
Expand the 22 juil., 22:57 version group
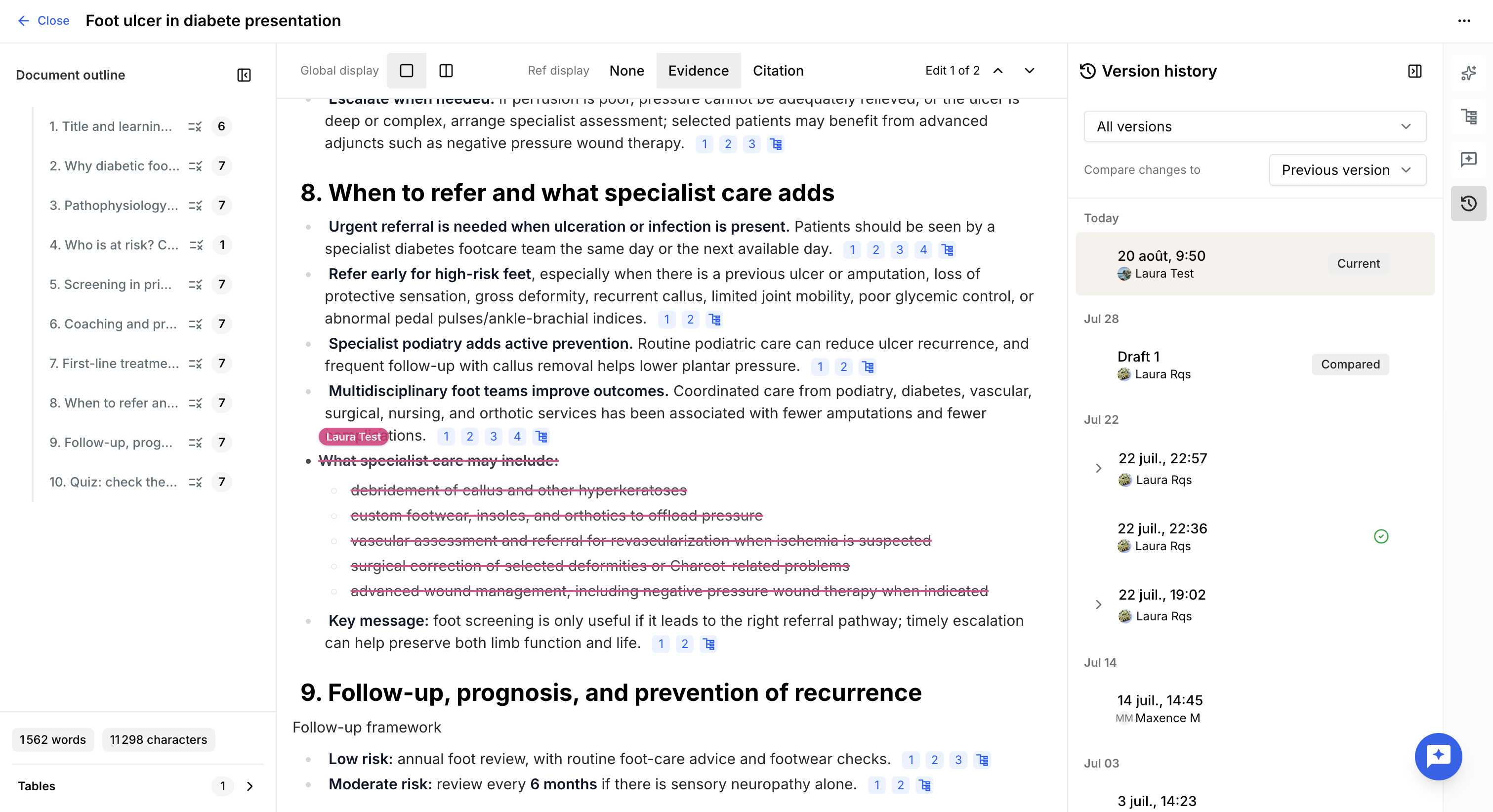click(1098, 468)
